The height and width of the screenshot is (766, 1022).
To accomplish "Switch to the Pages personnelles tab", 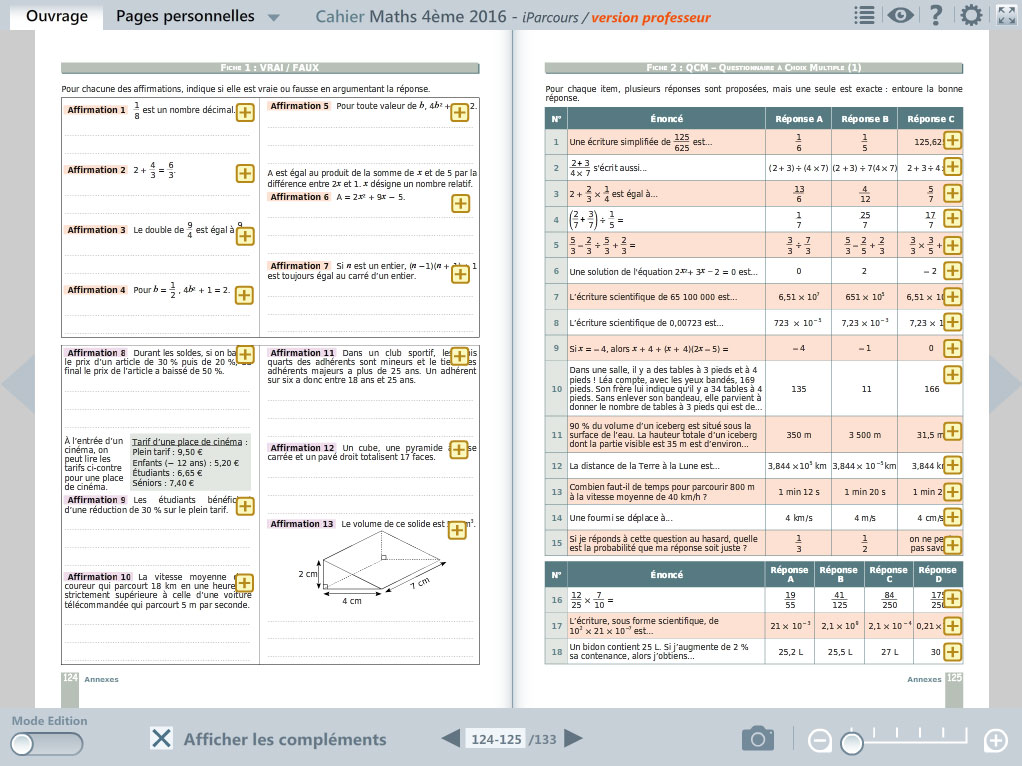I will click(x=185, y=16).
